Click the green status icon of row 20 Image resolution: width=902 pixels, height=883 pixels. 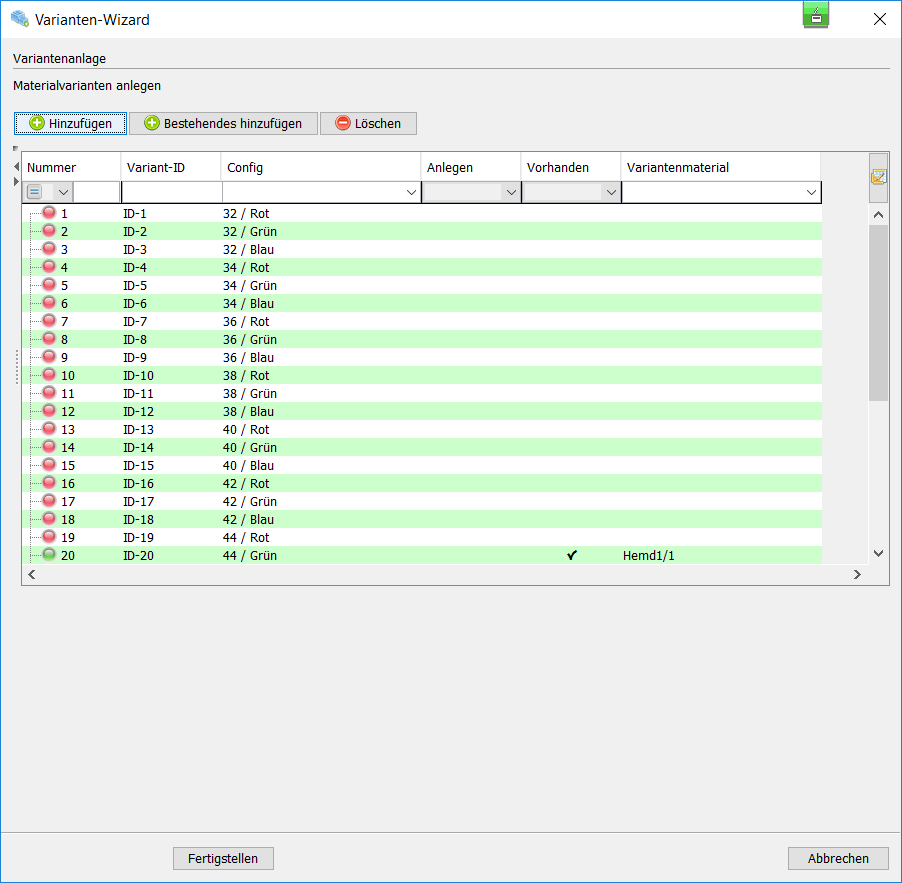click(49, 555)
